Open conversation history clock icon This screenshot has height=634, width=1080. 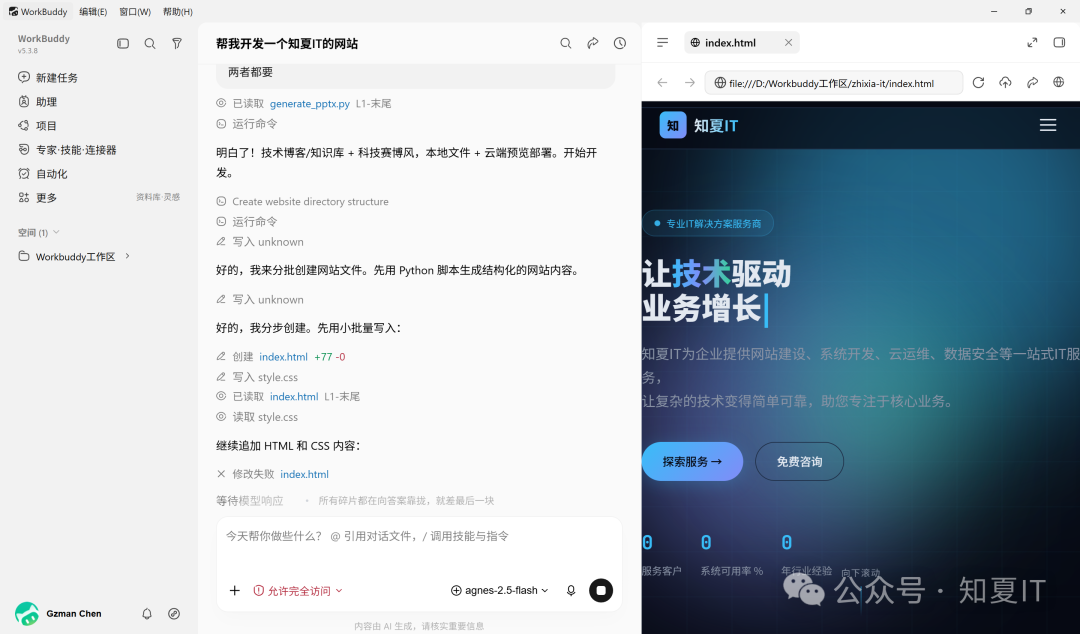(620, 43)
